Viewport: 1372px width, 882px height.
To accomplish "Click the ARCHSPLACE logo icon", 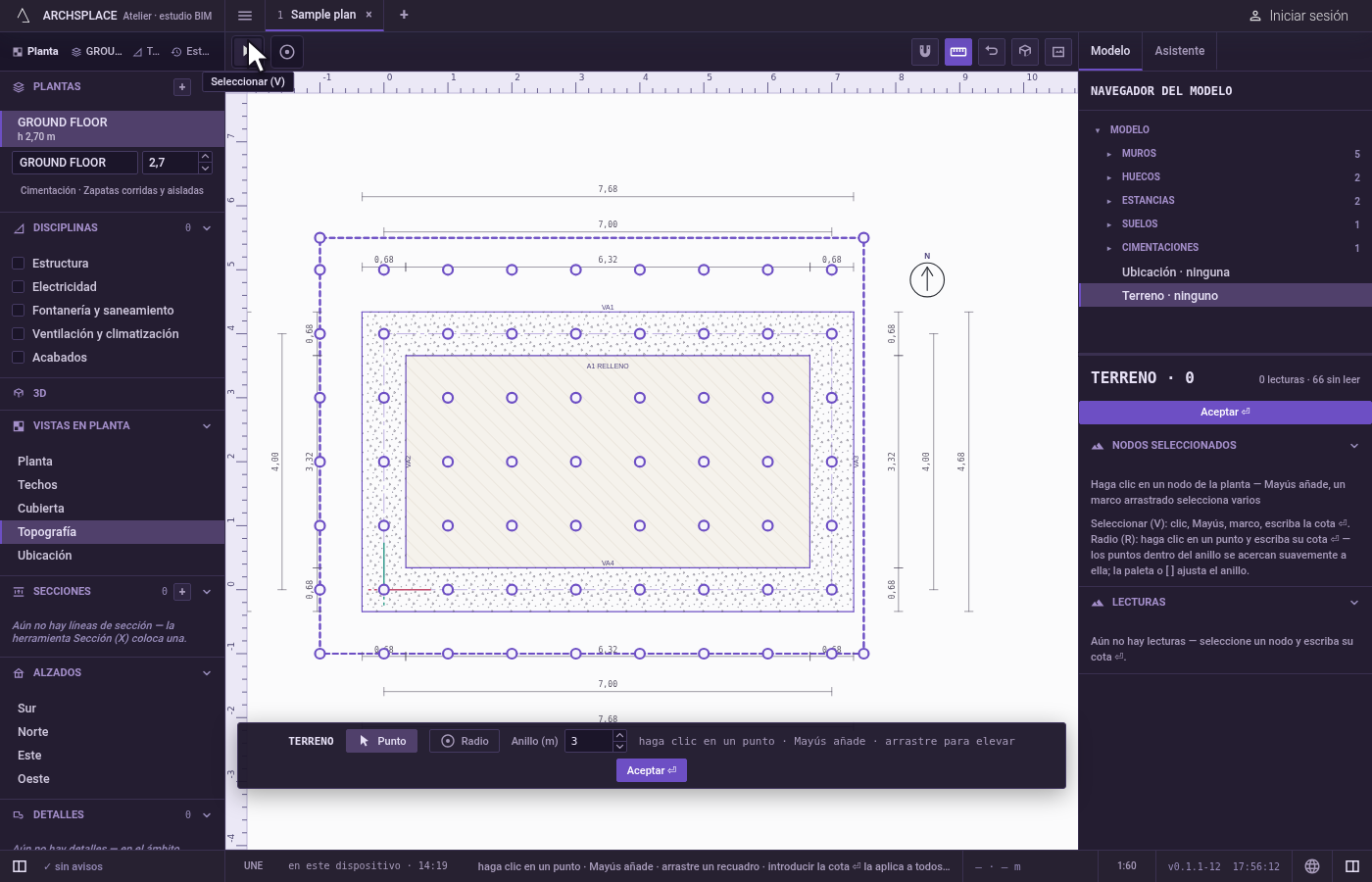I will (24, 15).
